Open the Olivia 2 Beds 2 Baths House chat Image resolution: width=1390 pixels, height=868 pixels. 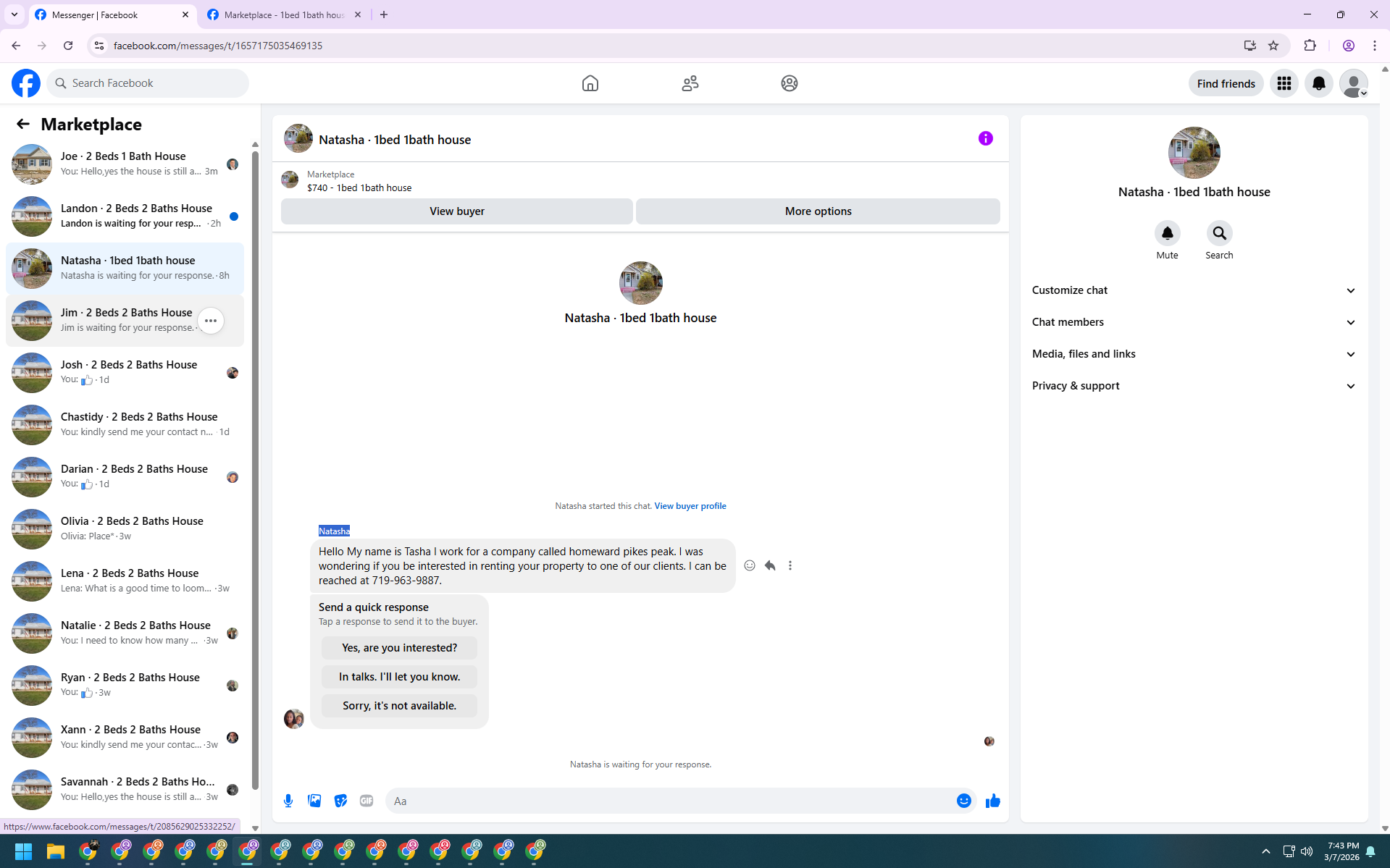coord(125,529)
